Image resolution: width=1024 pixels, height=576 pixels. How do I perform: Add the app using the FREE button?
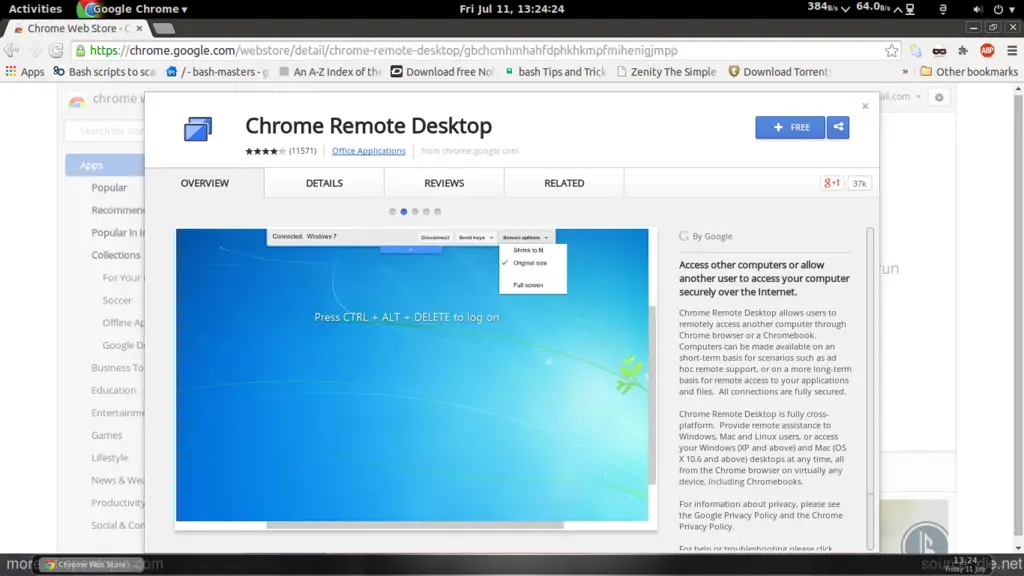point(790,127)
